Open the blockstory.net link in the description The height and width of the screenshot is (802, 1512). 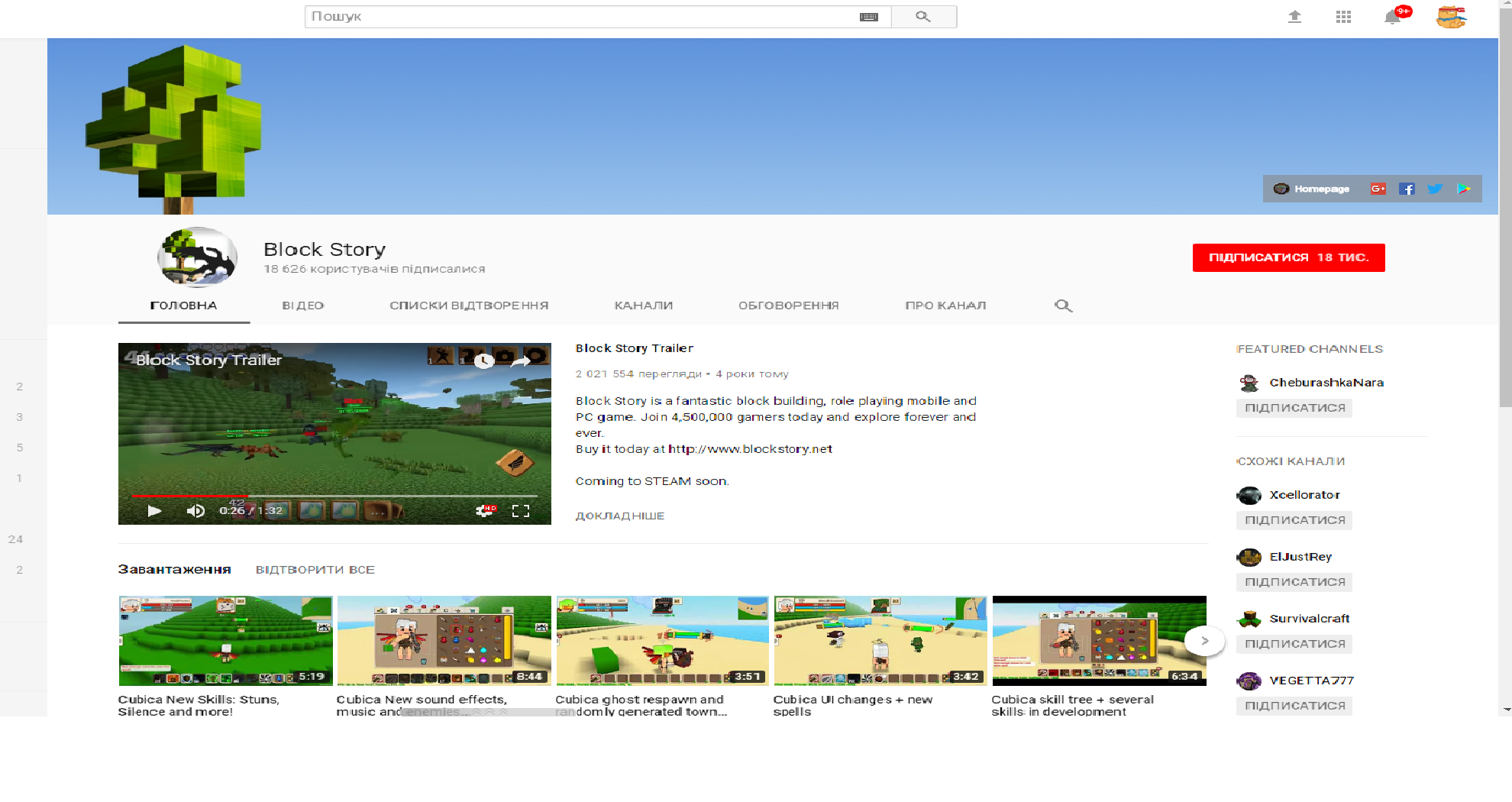(x=750, y=449)
